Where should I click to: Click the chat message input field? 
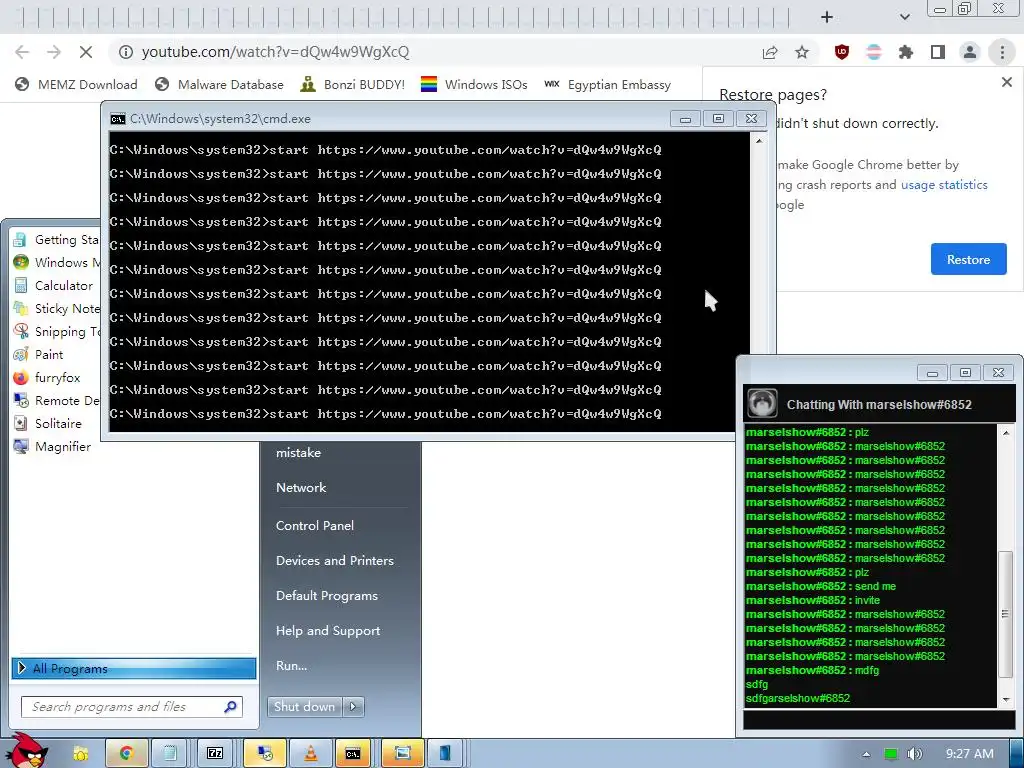click(x=879, y=720)
